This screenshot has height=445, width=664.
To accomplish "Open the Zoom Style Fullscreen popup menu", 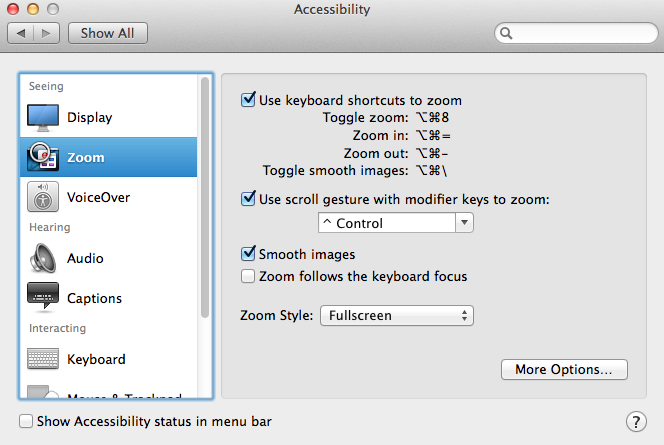I will pyautogui.click(x=397, y=315).
